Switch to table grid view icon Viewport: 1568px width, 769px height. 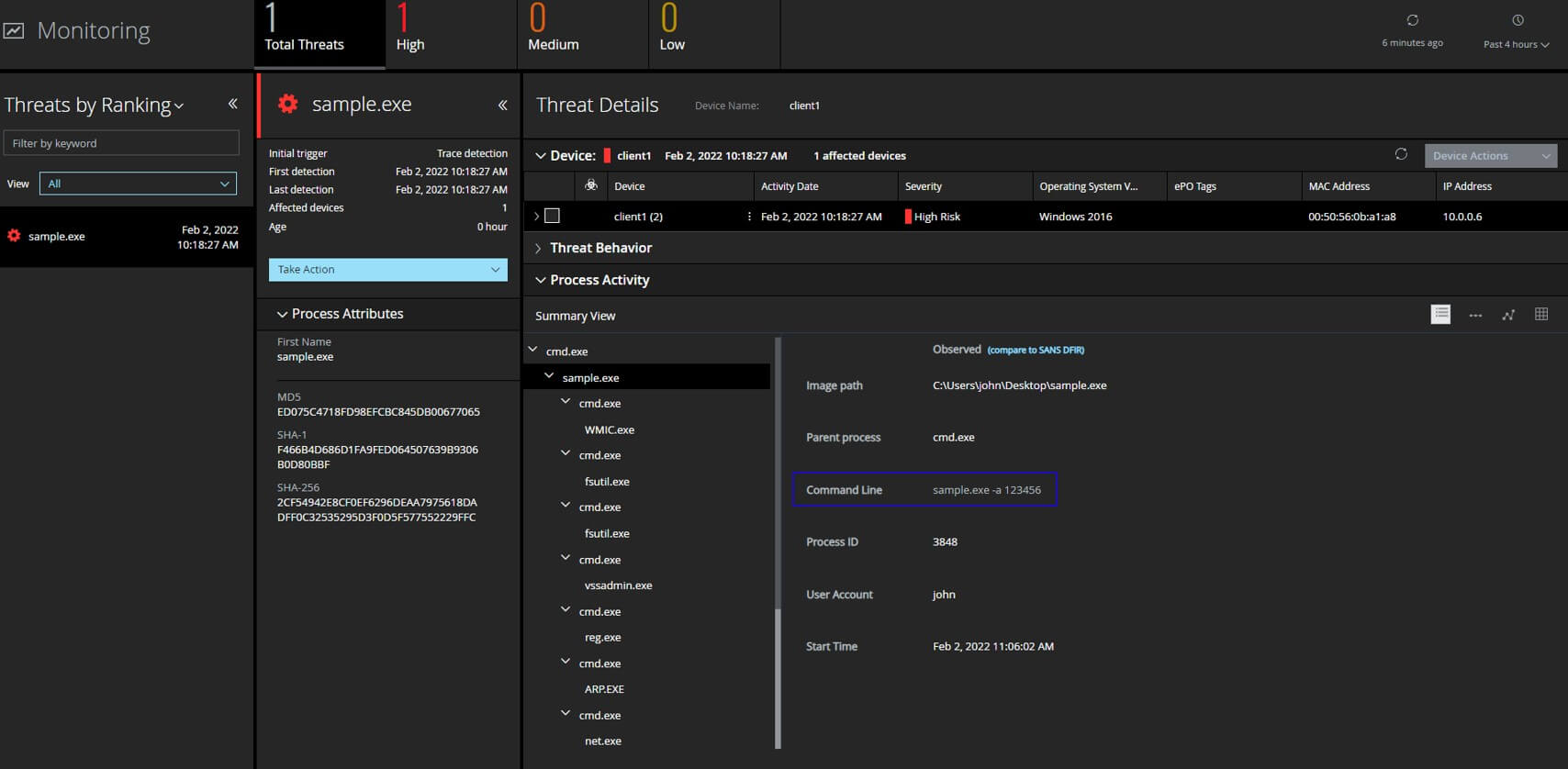coord(1541,314)
